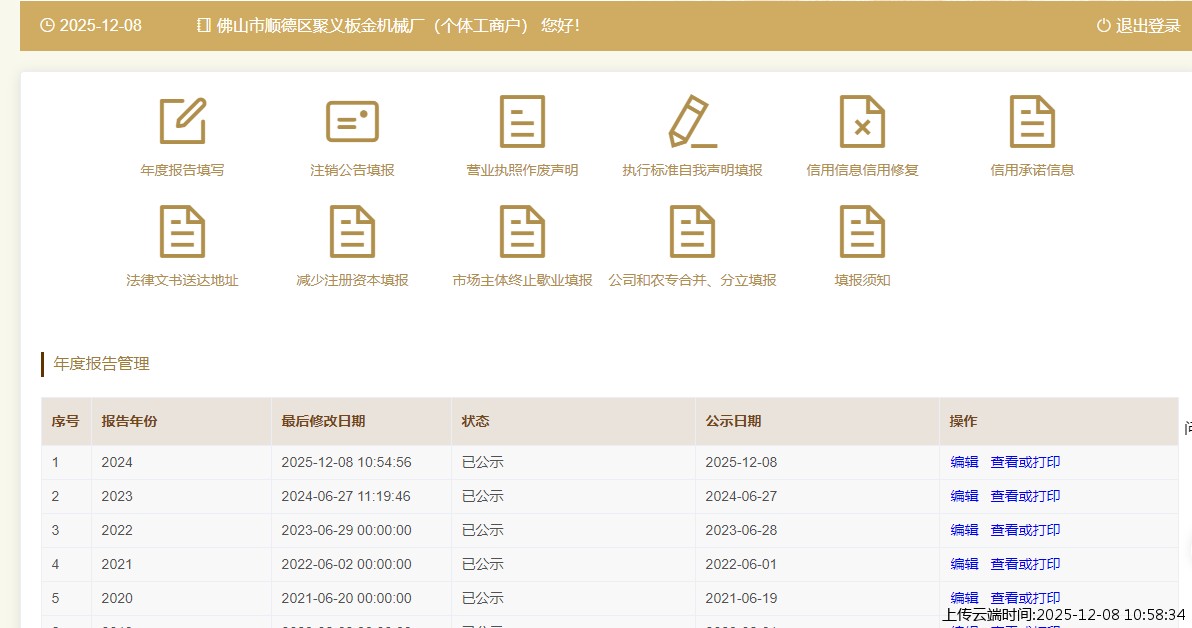Click the 减少注册资本填报 icon

[x=352, y=232]
